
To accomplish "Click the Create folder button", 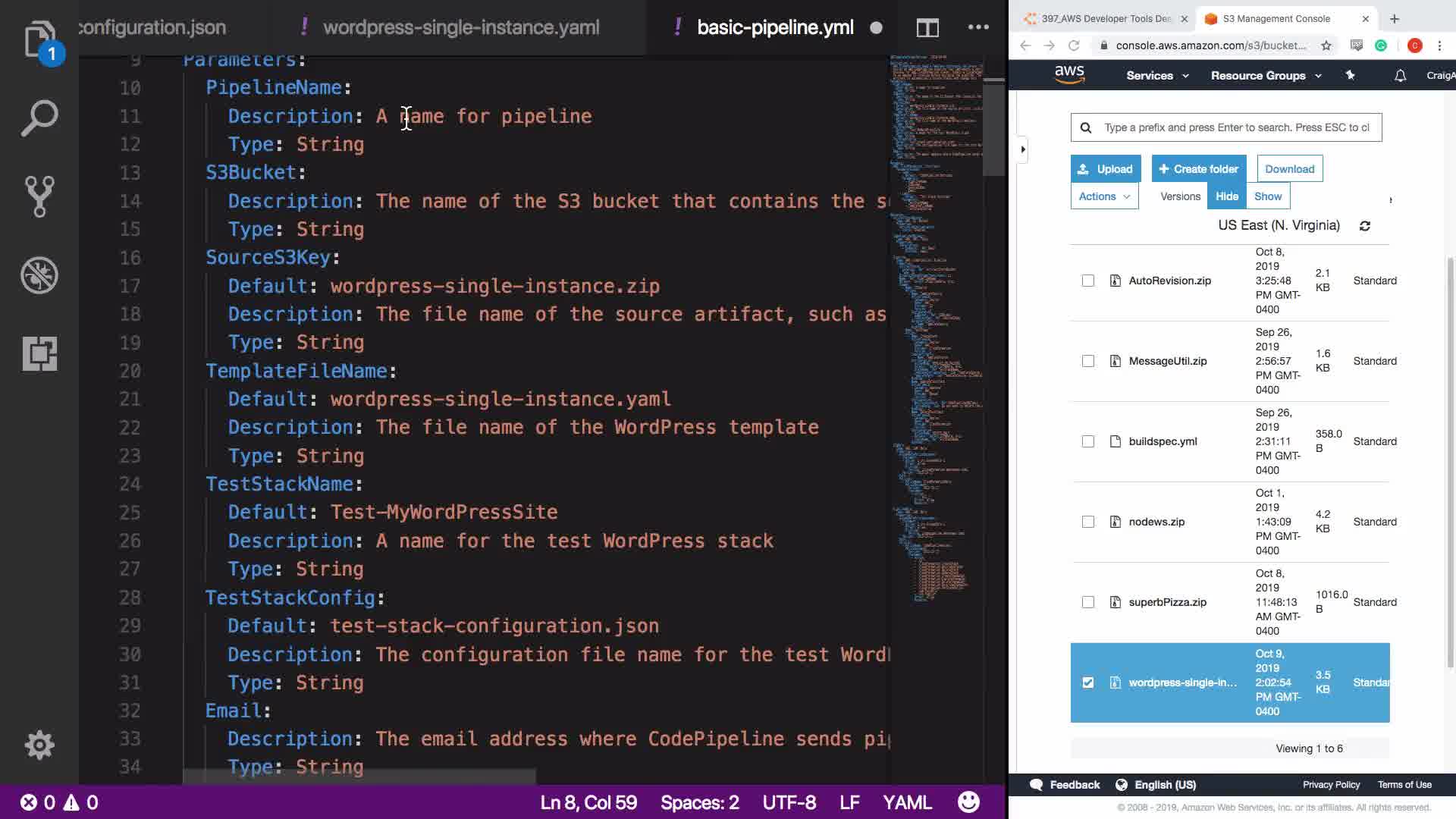I will pyautogui.click(x=1198, y=169).
